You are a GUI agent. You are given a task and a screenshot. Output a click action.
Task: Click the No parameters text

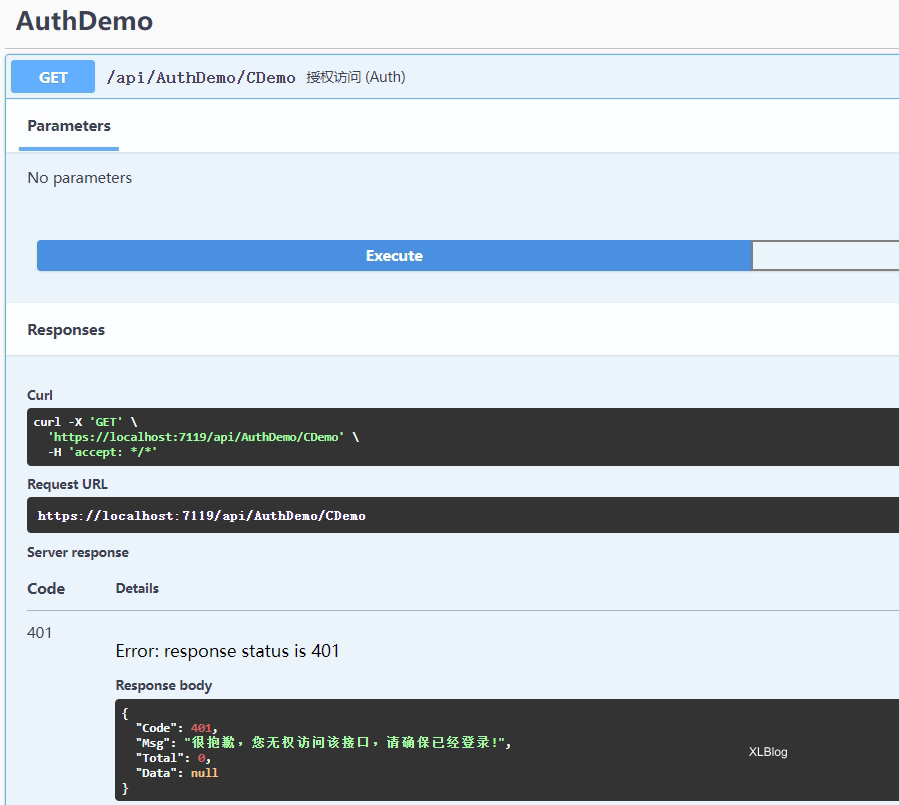[x=80, y=178]
